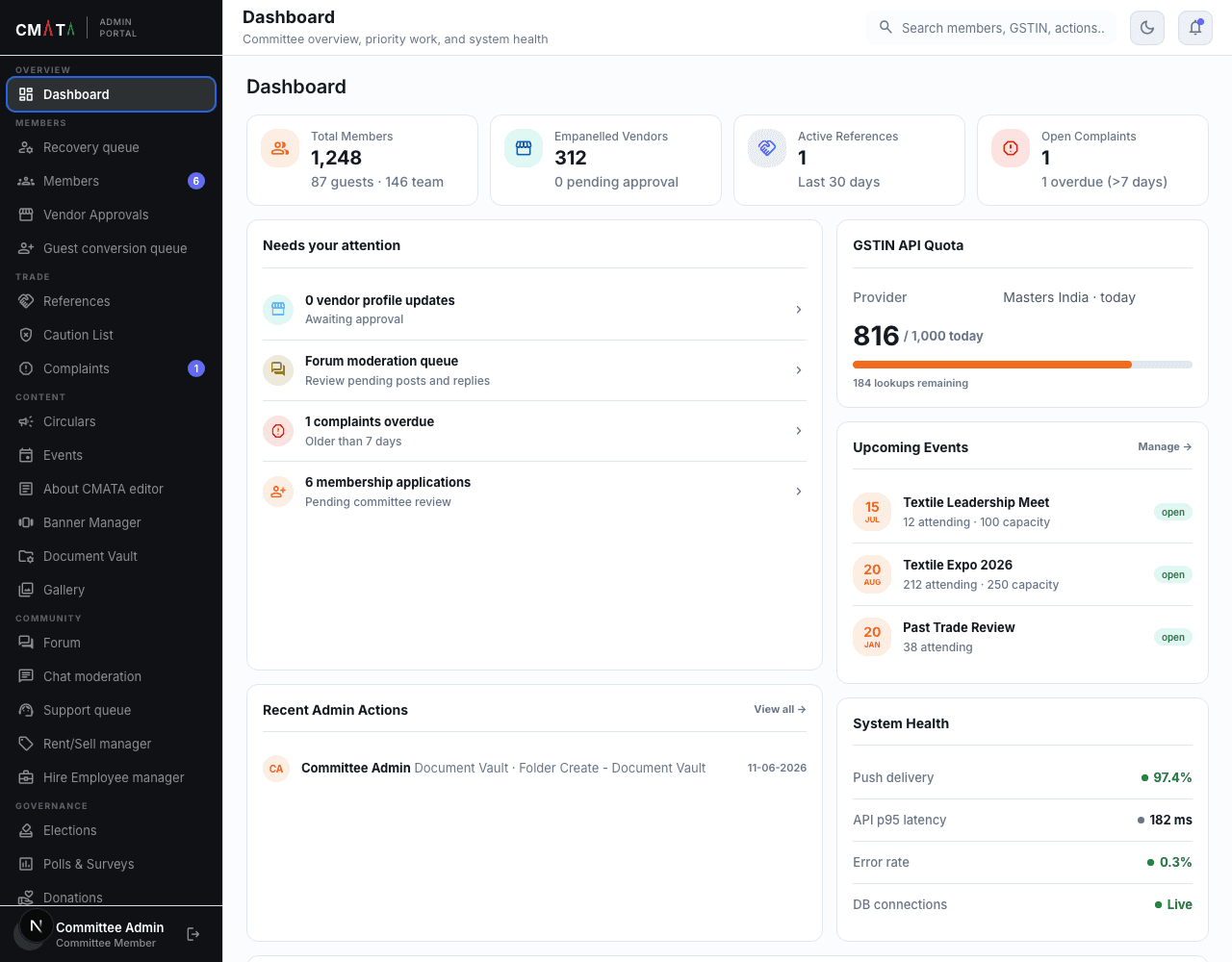The height and width of the screenshot is (962, 1232).
Task: Click the Total Members card icon
Action: [280, 148]
